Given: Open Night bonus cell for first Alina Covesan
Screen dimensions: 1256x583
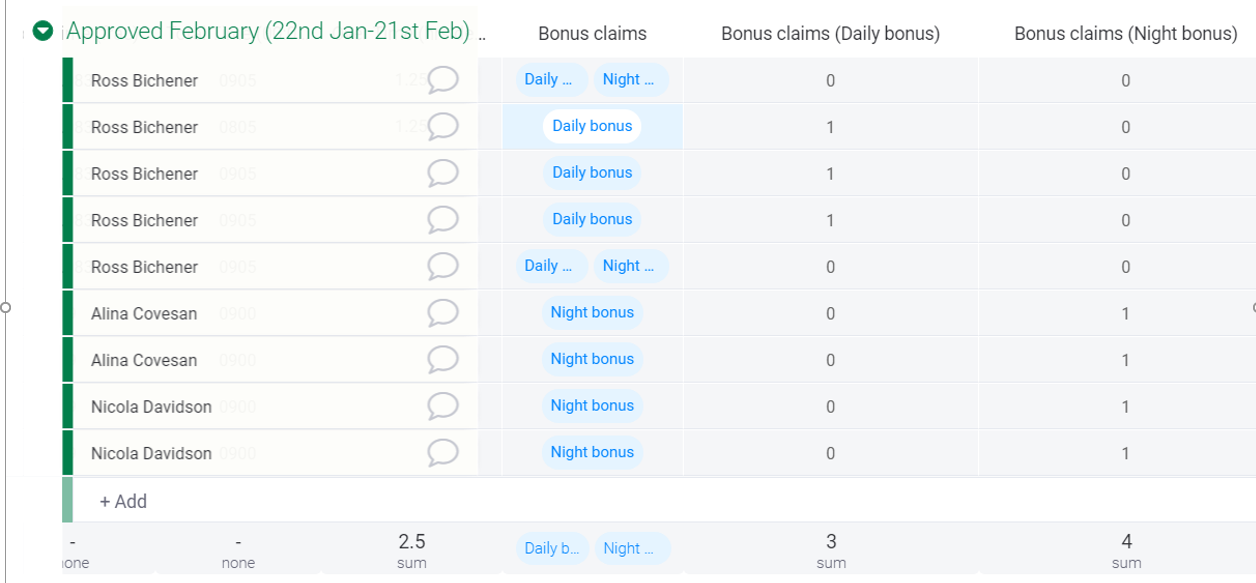Looking at the screenshot, I should point(592,313).
